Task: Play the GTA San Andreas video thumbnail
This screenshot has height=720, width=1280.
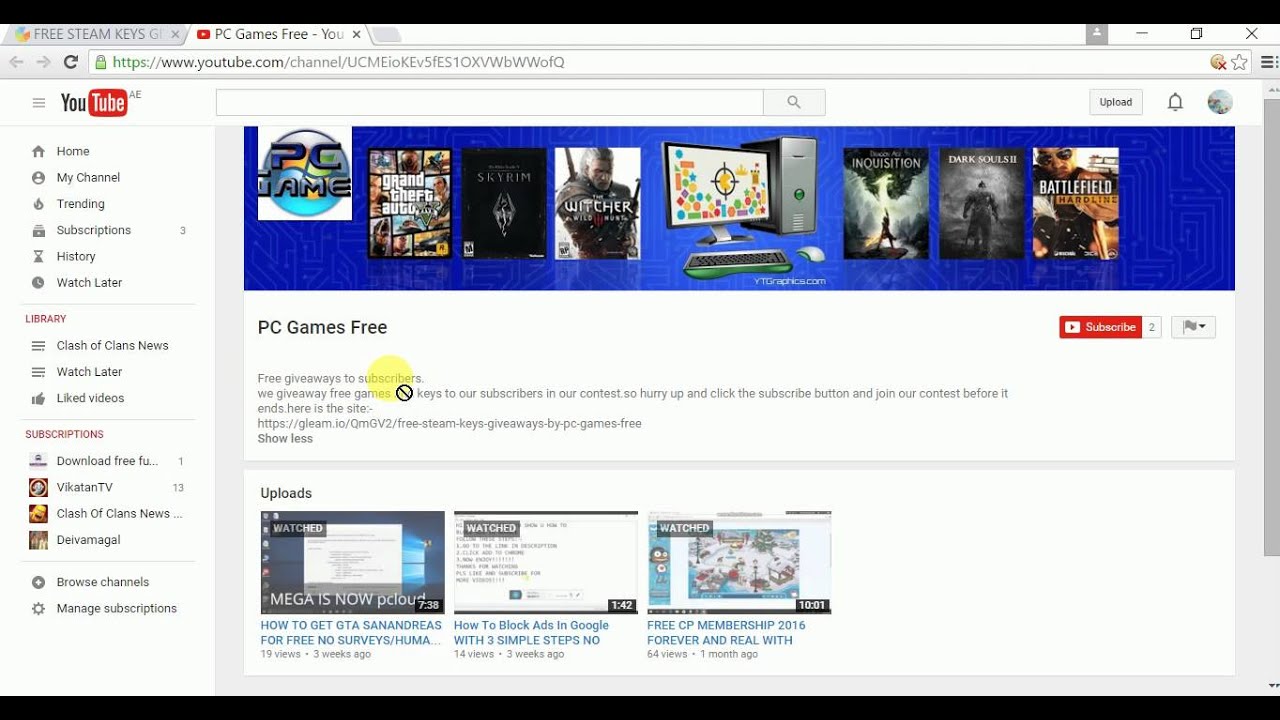Action: click(352, 562)
